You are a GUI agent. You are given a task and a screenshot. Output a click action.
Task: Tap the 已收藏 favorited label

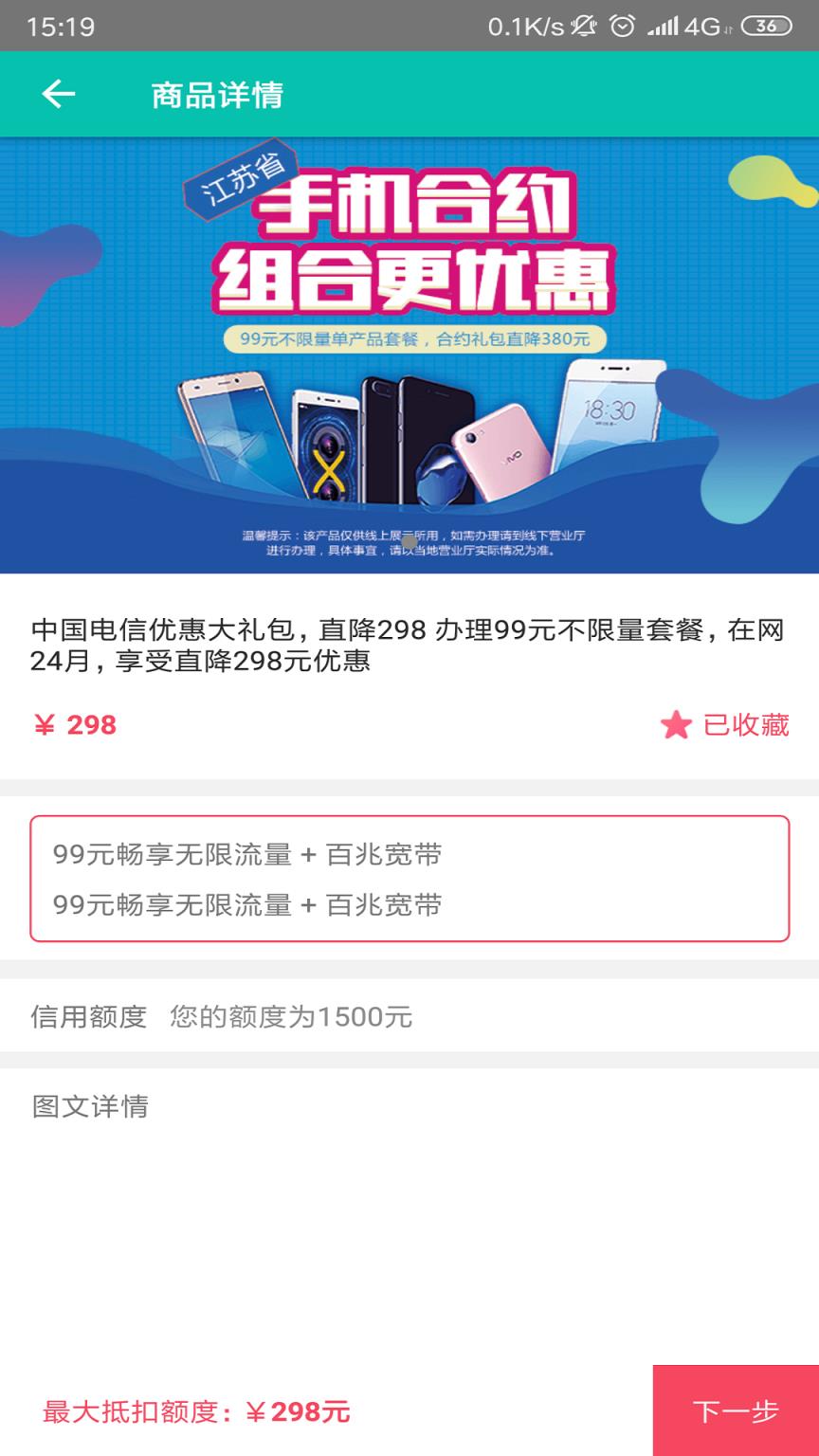click(x=746, y=725)
